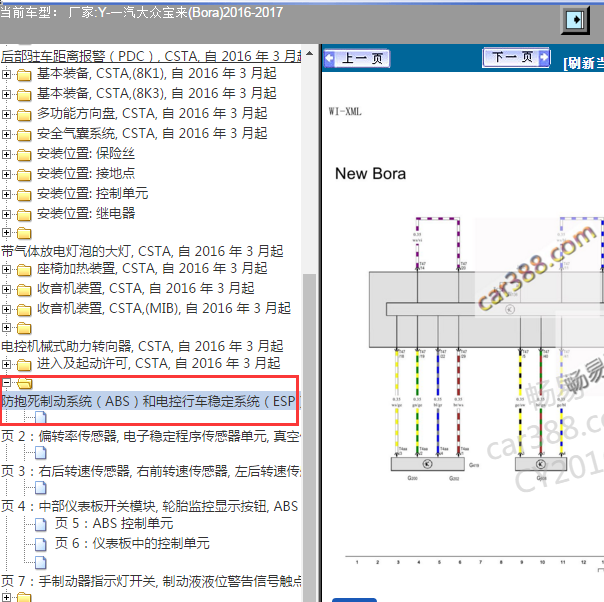Select 电控机械式助力转向器 tree entry
The height and width of the screenshot is (602, 604).
pyautogui.click(x=142, y=346)
